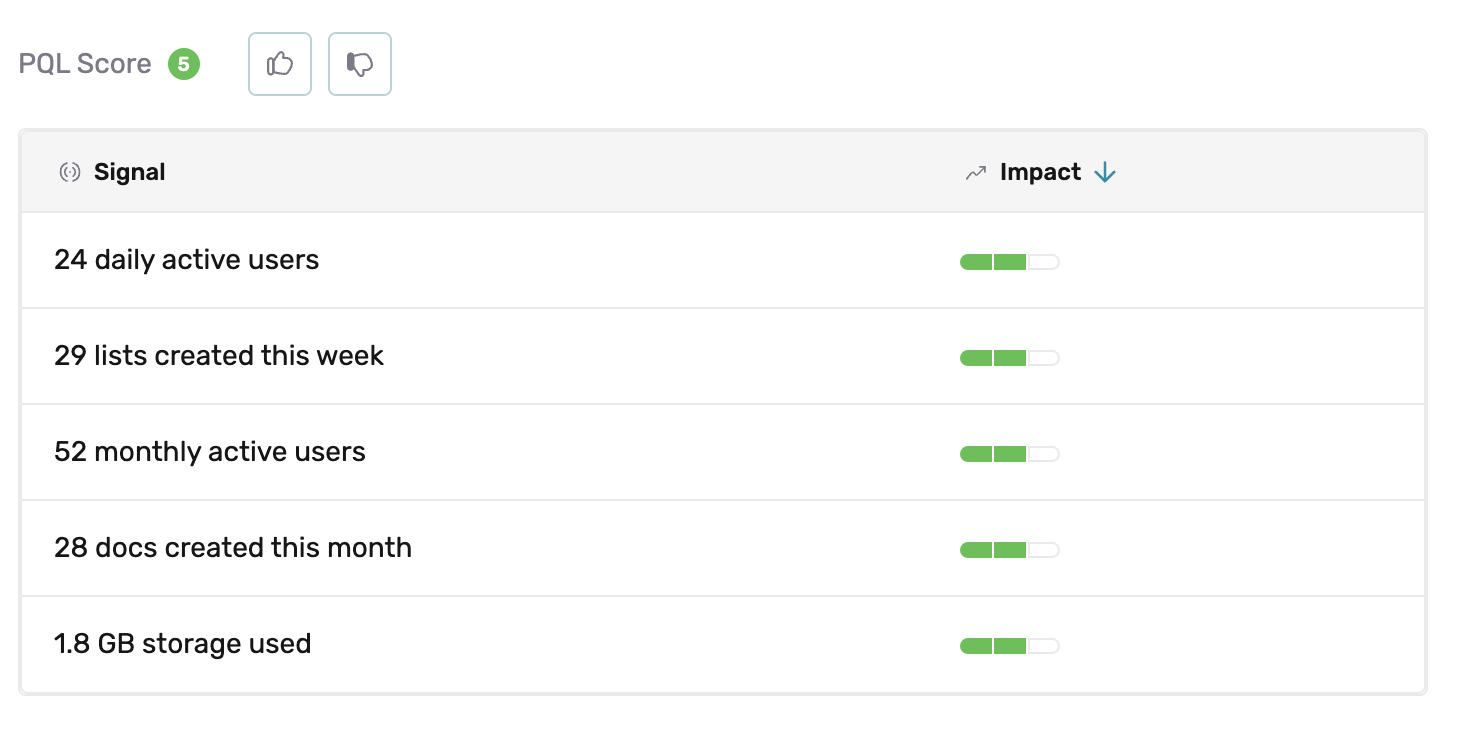
Task: Sort by the Impact column header
Action: click(x=1040, y=172)
